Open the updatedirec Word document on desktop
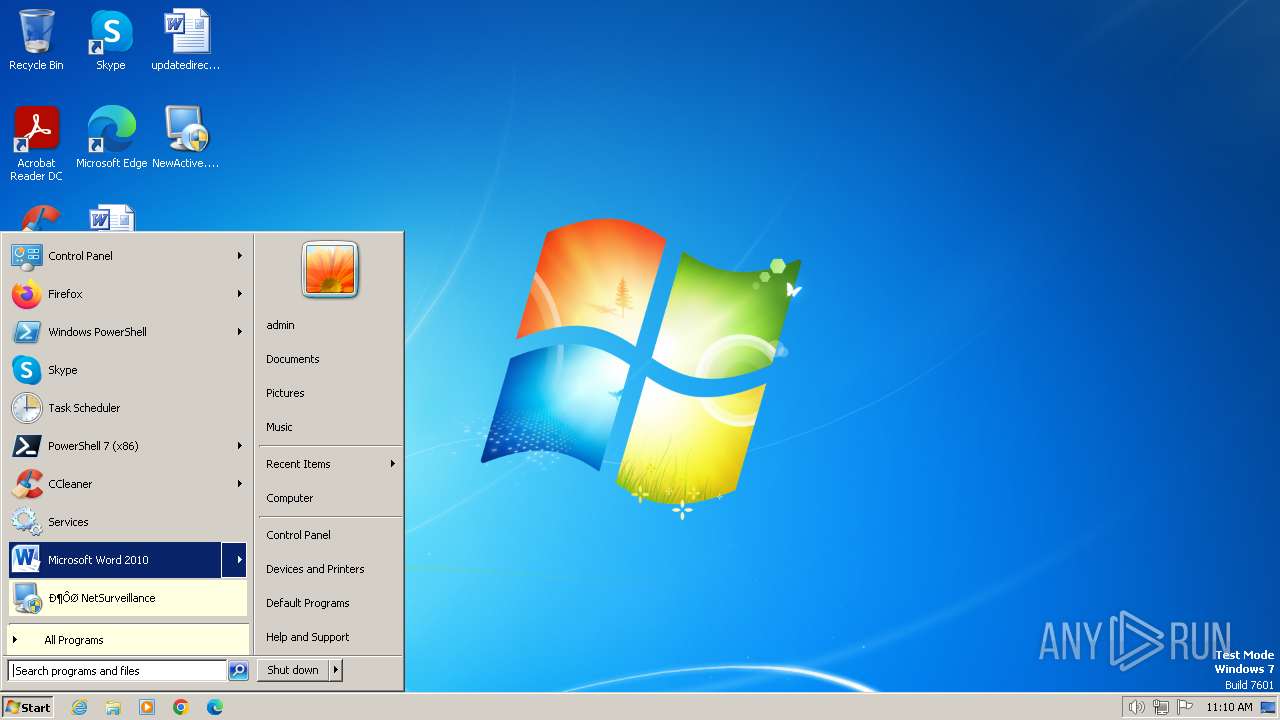Image resolution: width=1280 pixels, height=720 pixels. [186, 40]
